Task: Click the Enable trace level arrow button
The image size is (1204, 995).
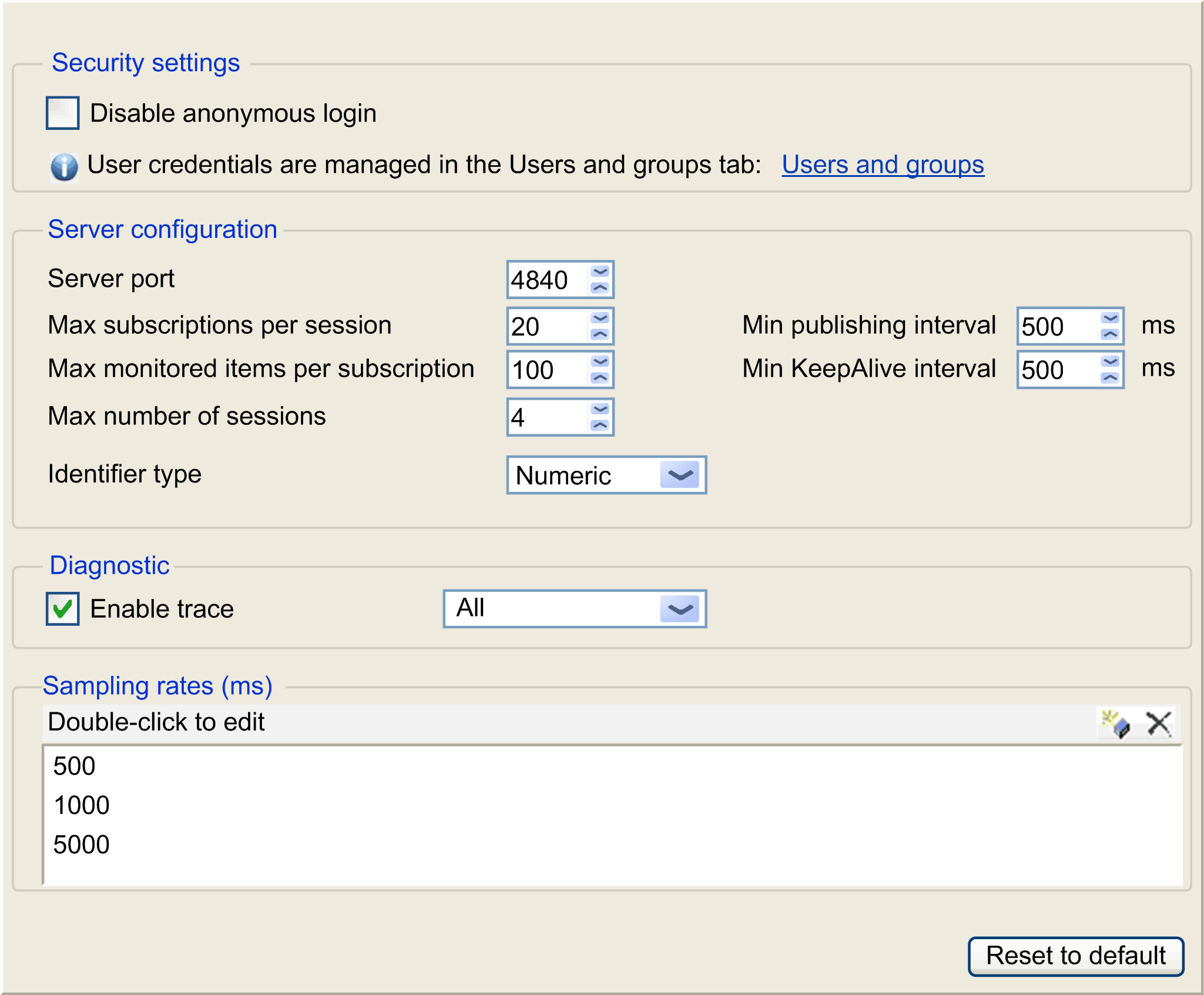Action: tap(680, 609)
